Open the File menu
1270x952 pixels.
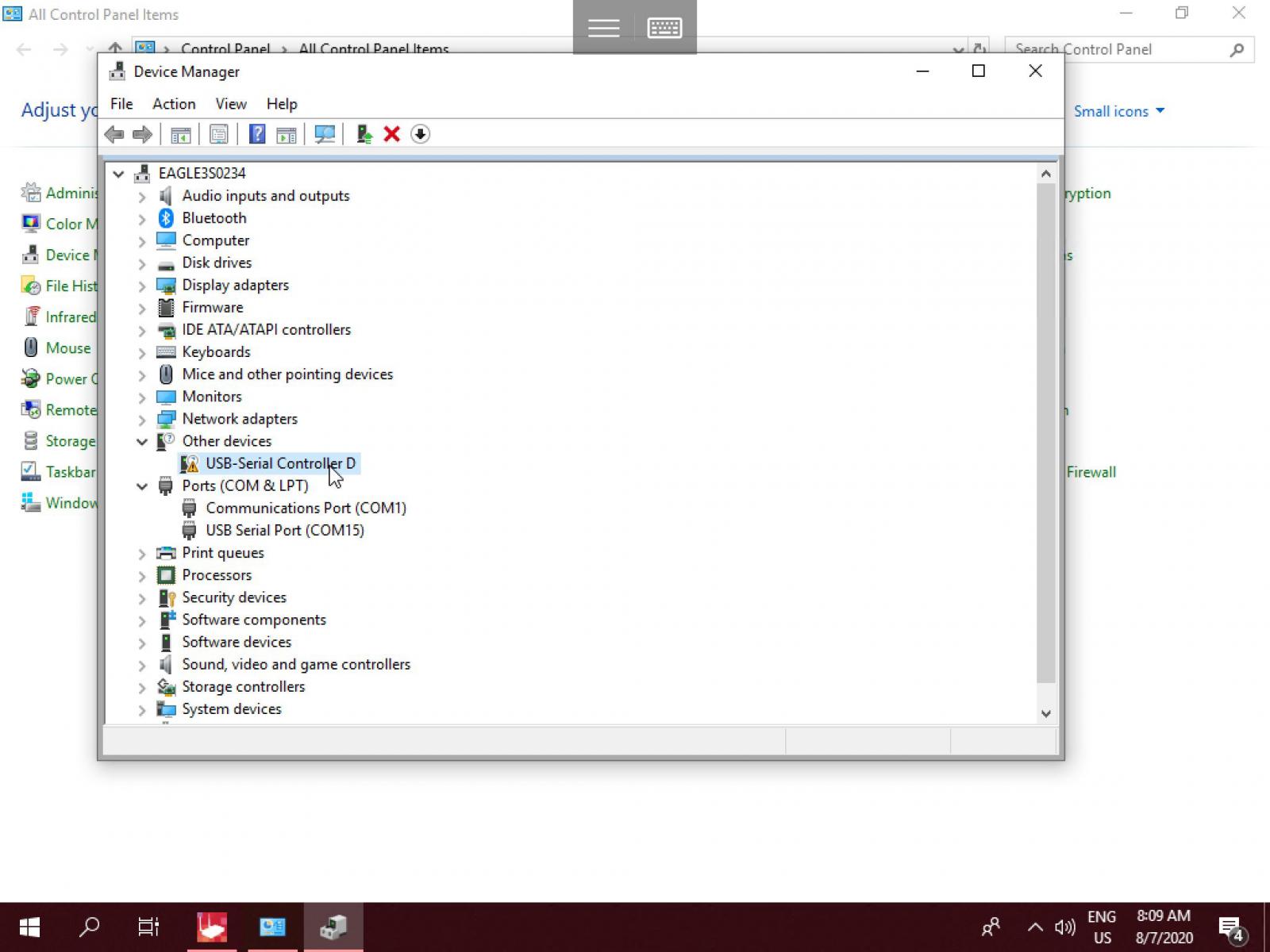121,104
